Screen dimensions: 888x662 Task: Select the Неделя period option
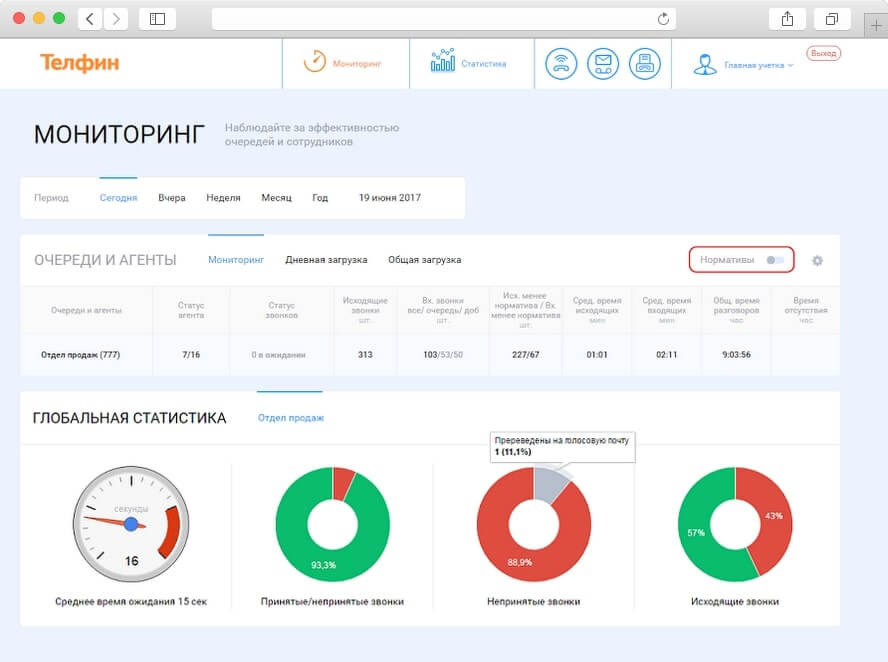(x=223, y=197)
